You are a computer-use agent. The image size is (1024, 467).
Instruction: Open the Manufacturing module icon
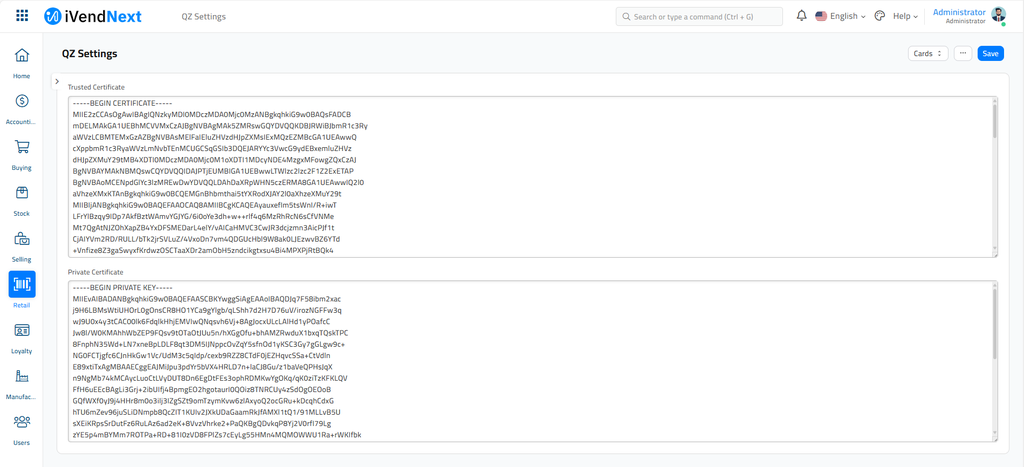pos(21,377)
